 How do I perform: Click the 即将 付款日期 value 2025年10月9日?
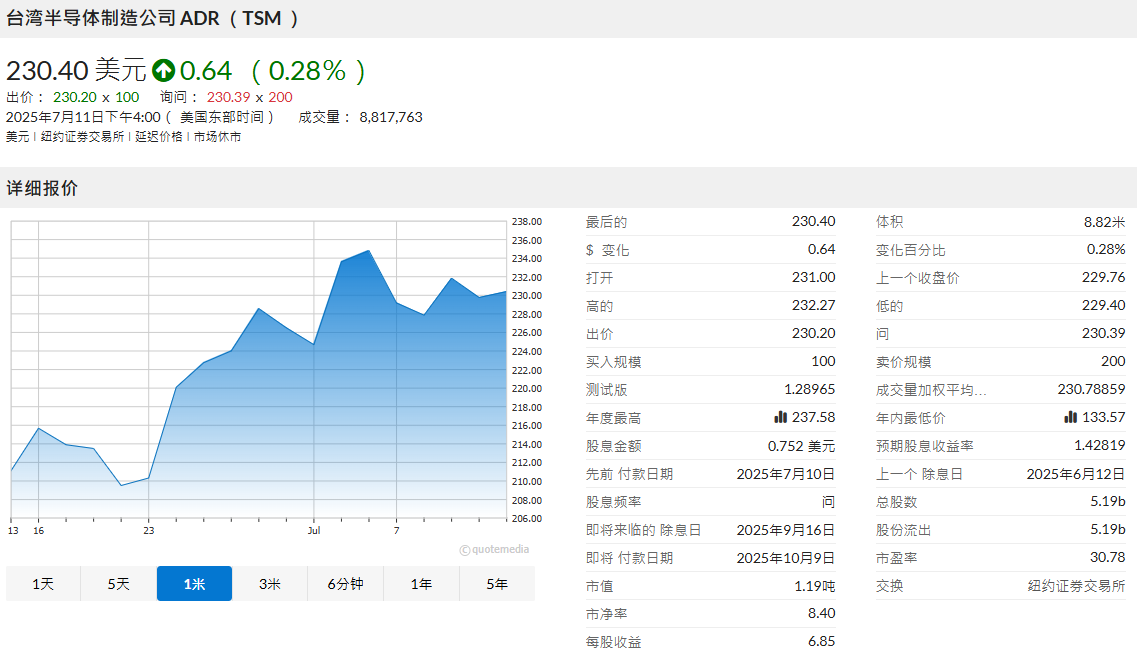(786, 558)
